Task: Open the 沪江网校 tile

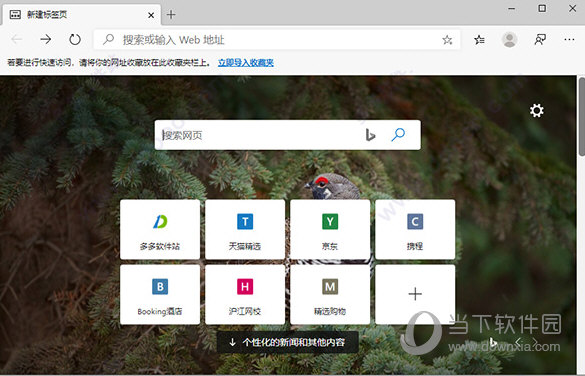Action: [245, 295]
